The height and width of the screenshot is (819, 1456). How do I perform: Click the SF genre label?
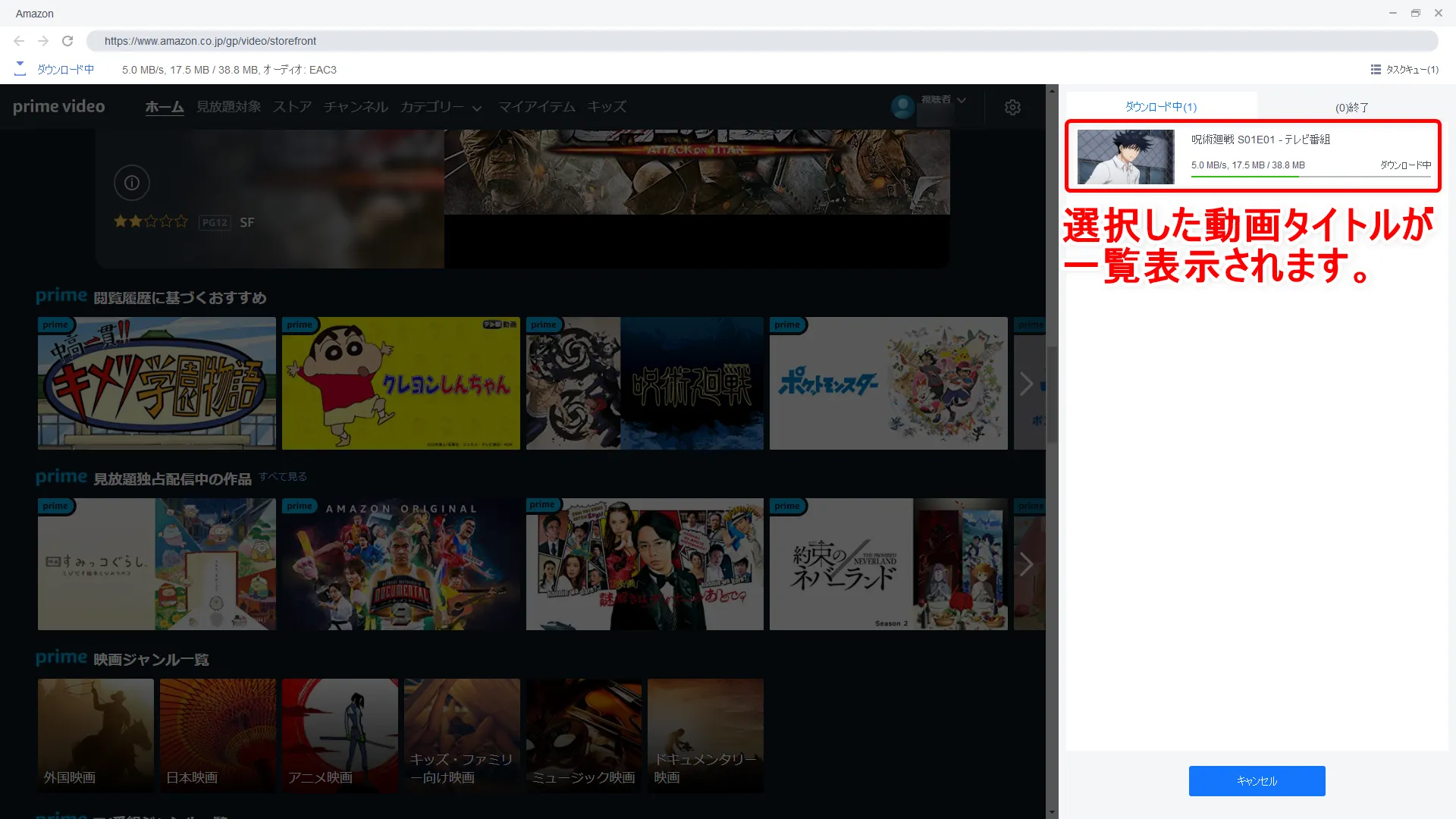[x=247, y=222]
